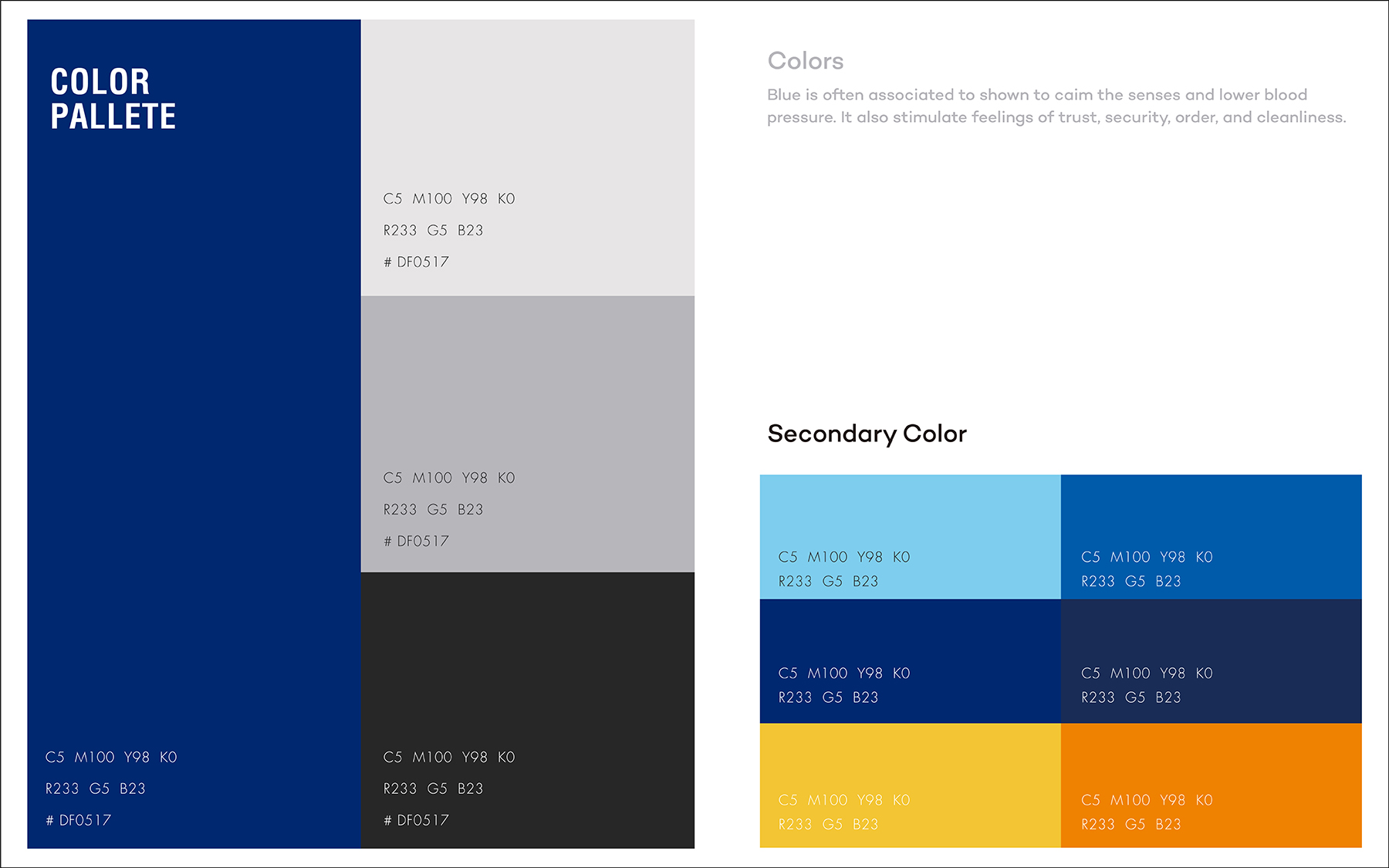
Task: Click the CMYK values in the medium gray swatch
Action: [449, 478]
